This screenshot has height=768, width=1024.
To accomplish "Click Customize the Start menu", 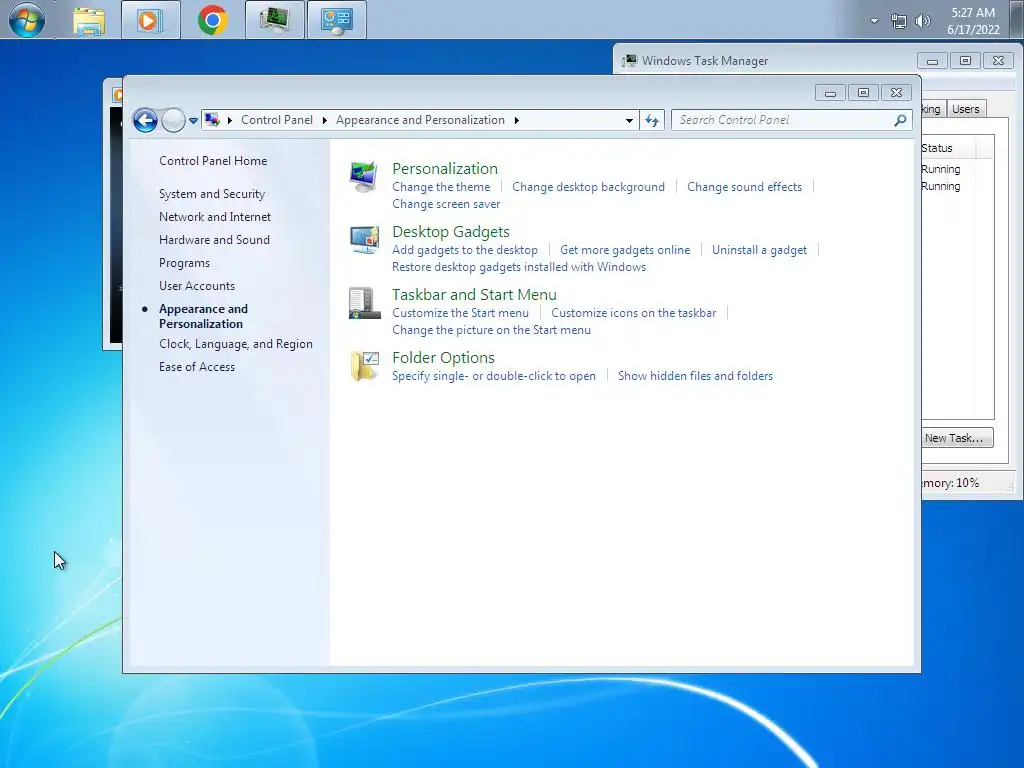I will 460,313.
